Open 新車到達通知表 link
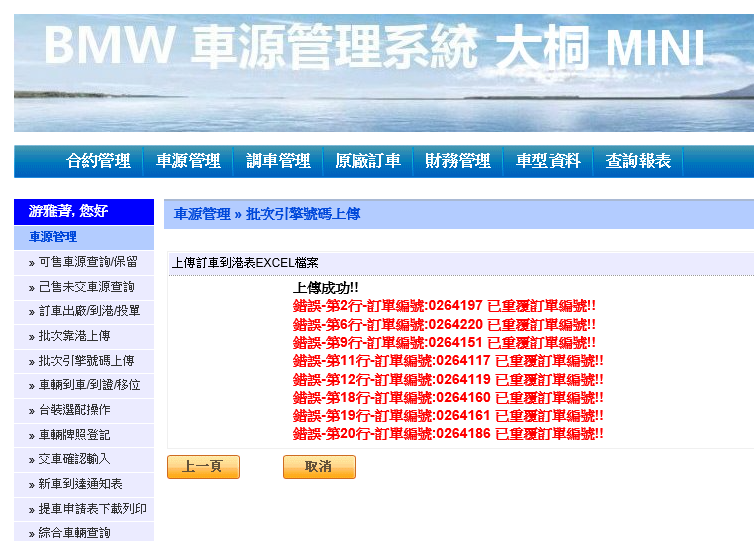Image resolution: width=754 pixels, height=541 pixels. [80, 484]
